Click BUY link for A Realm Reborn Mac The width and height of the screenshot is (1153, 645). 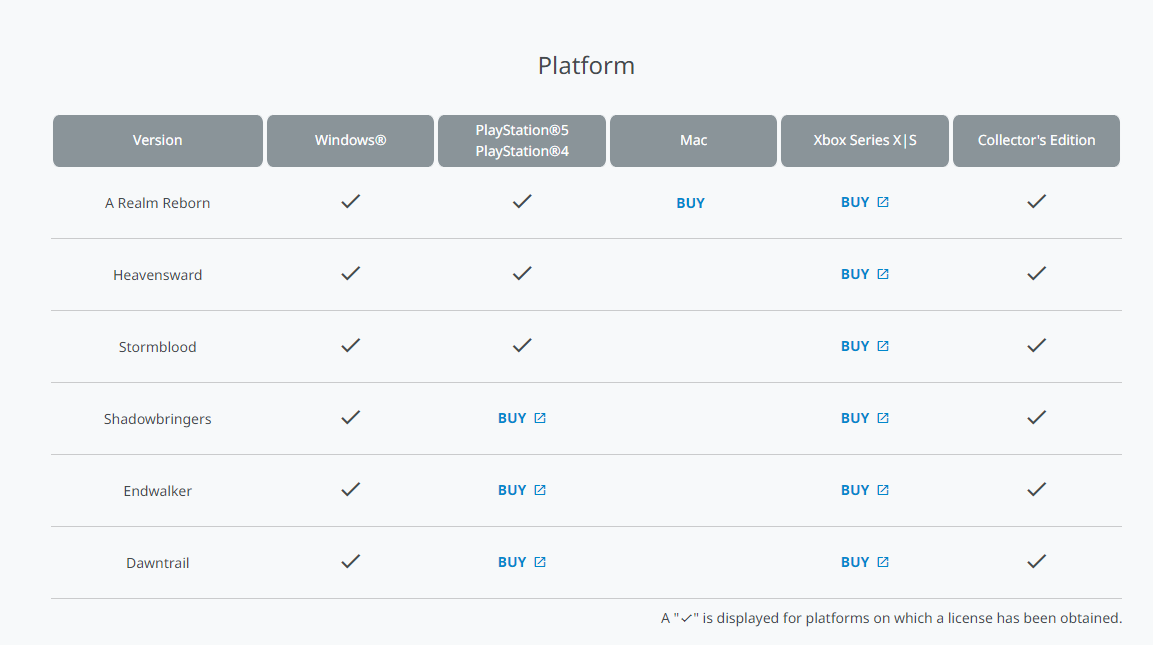click(x=690, y=203)
